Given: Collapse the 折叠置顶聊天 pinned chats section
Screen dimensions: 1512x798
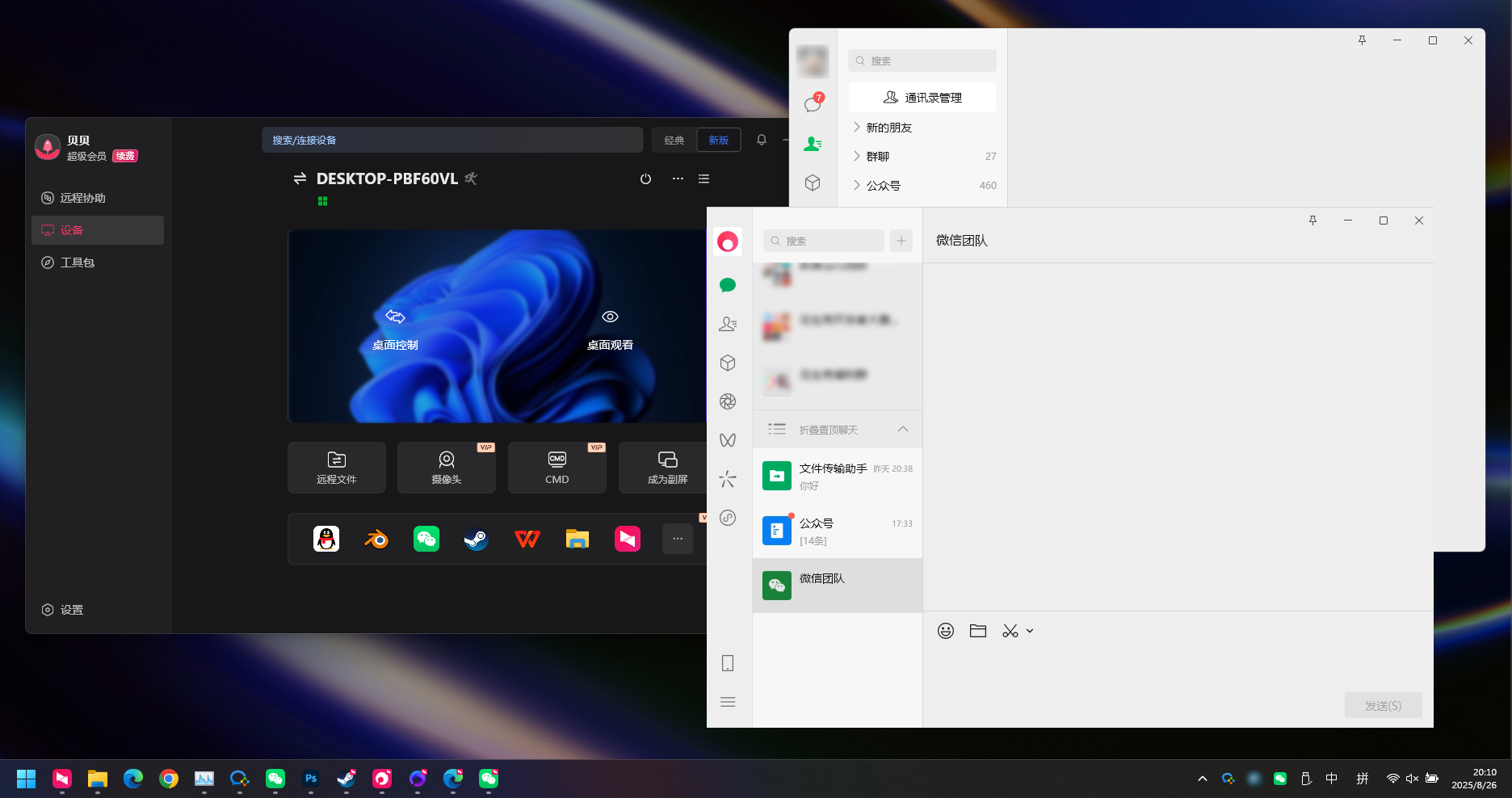Looking at the screenshot, I should pos(838,429).
